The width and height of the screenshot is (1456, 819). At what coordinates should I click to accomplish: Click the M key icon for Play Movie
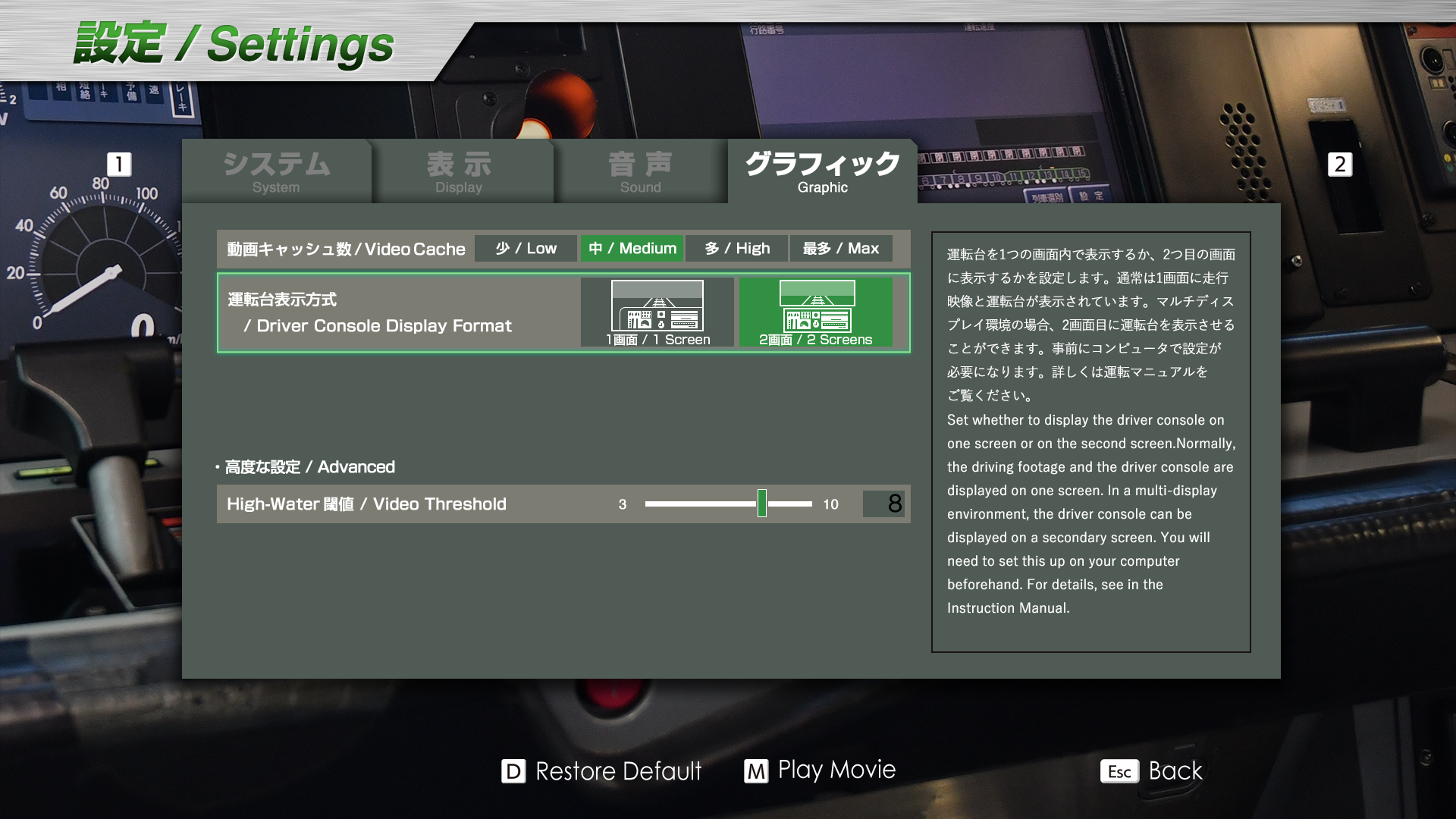click(x=756, y=771)
